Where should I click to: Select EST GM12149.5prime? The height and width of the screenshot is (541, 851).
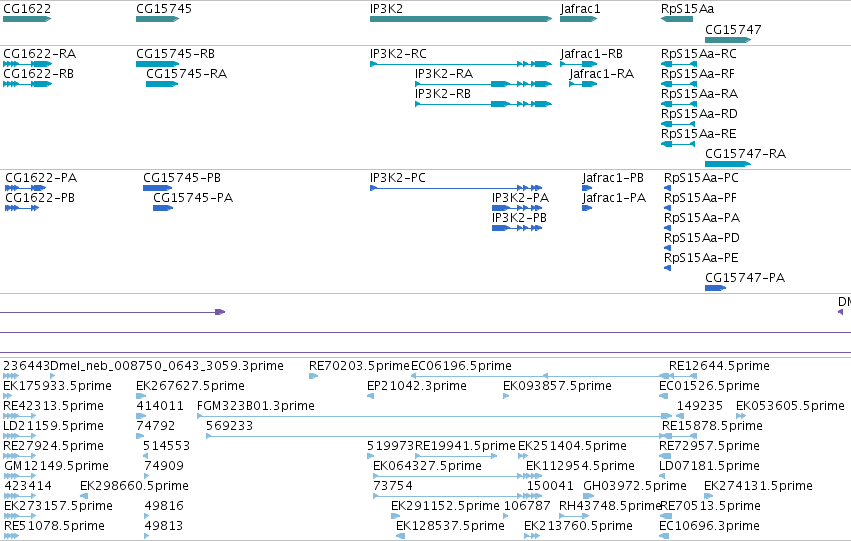[56, 467]
